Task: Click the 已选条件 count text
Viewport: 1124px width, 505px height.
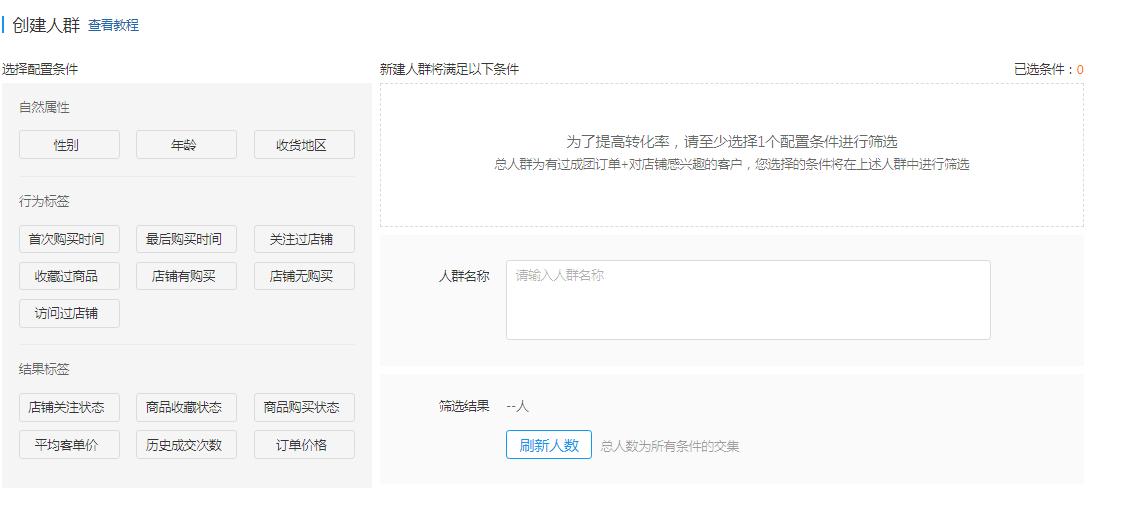Action: click(1049, 70)
